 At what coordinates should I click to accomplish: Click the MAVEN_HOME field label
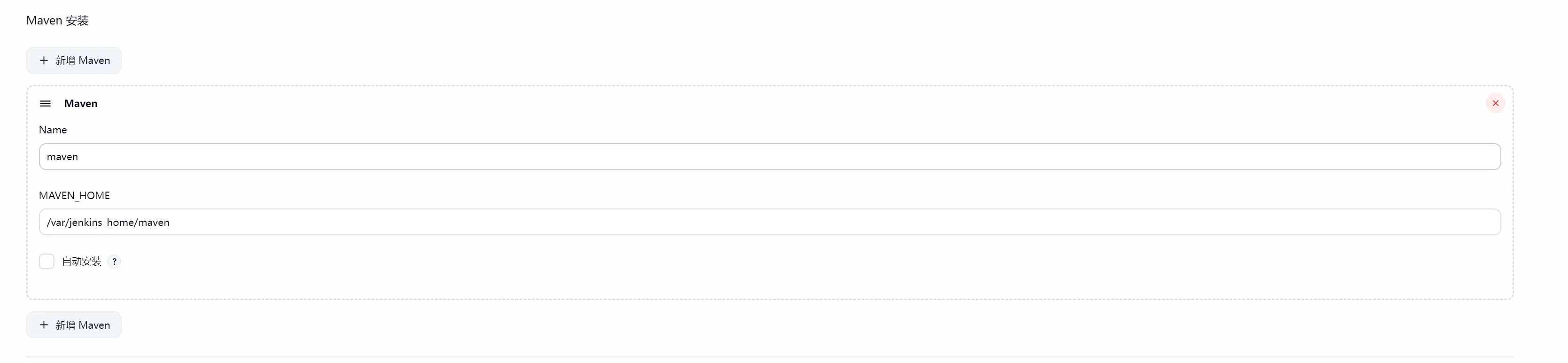[74, 195]
